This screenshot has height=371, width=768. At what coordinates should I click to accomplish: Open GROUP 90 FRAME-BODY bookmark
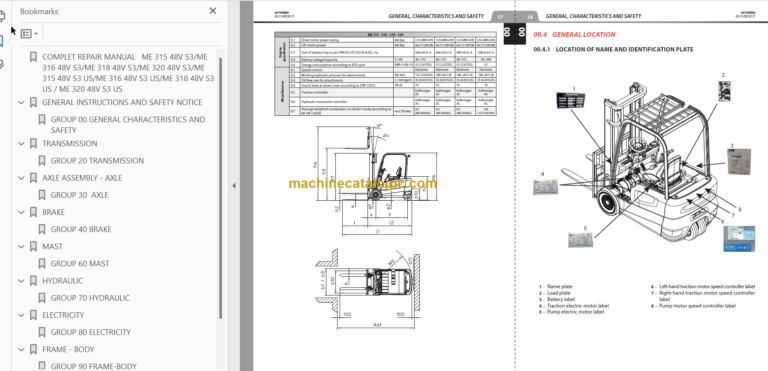[94, 366]
